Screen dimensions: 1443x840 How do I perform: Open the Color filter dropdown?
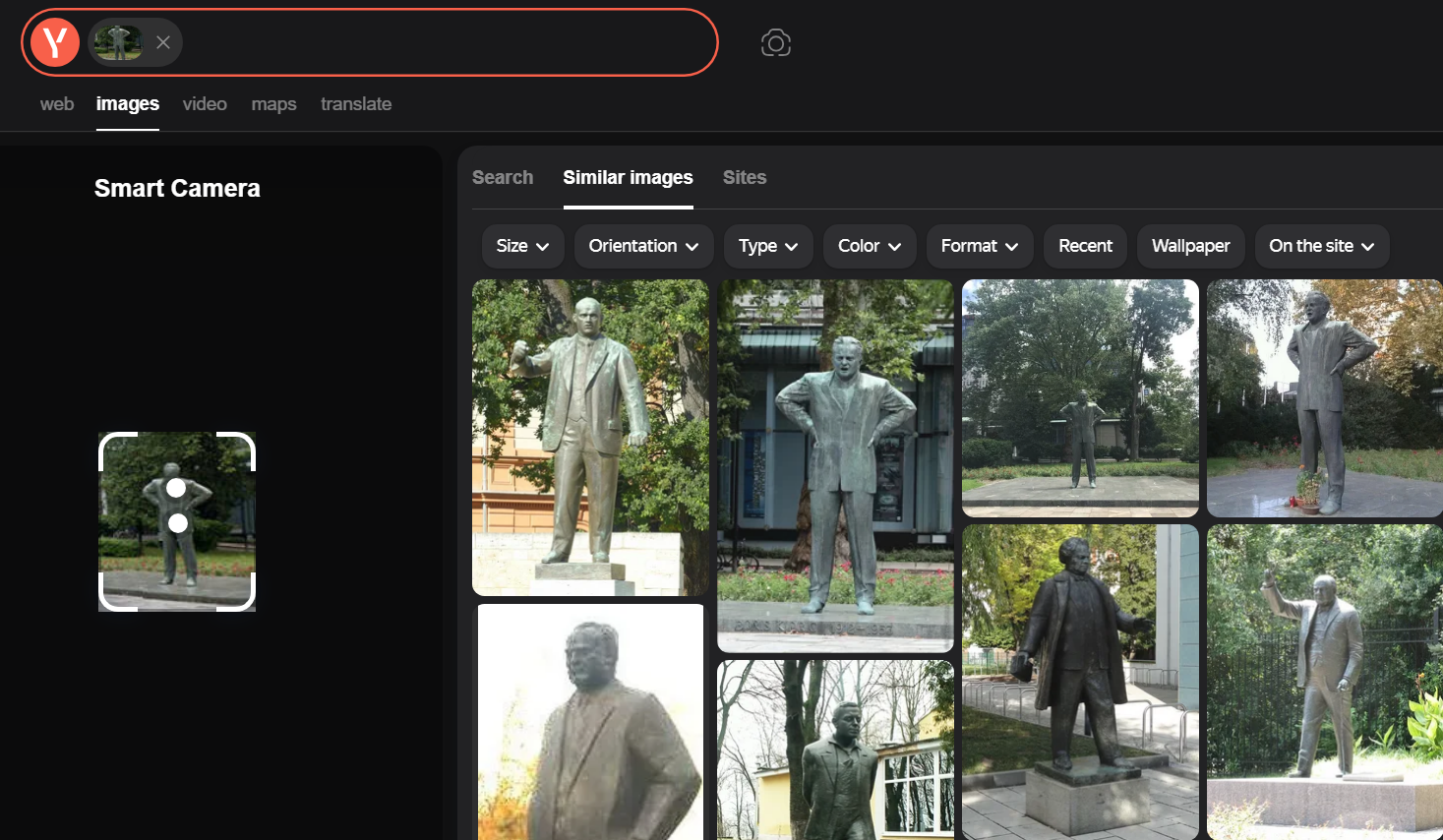pyautogui.click(x=870, y=246)
